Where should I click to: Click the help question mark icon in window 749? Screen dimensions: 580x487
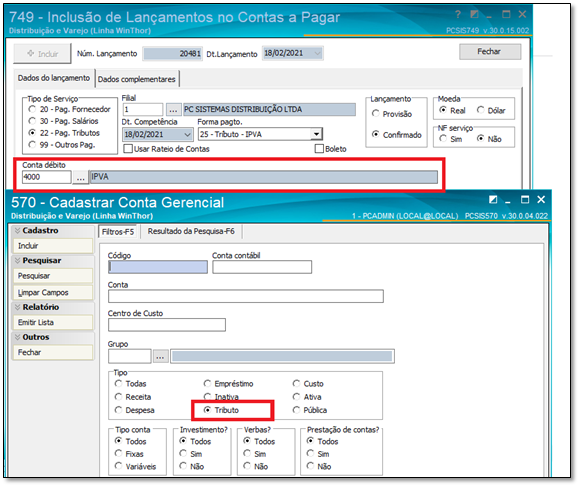coord(458,14)
